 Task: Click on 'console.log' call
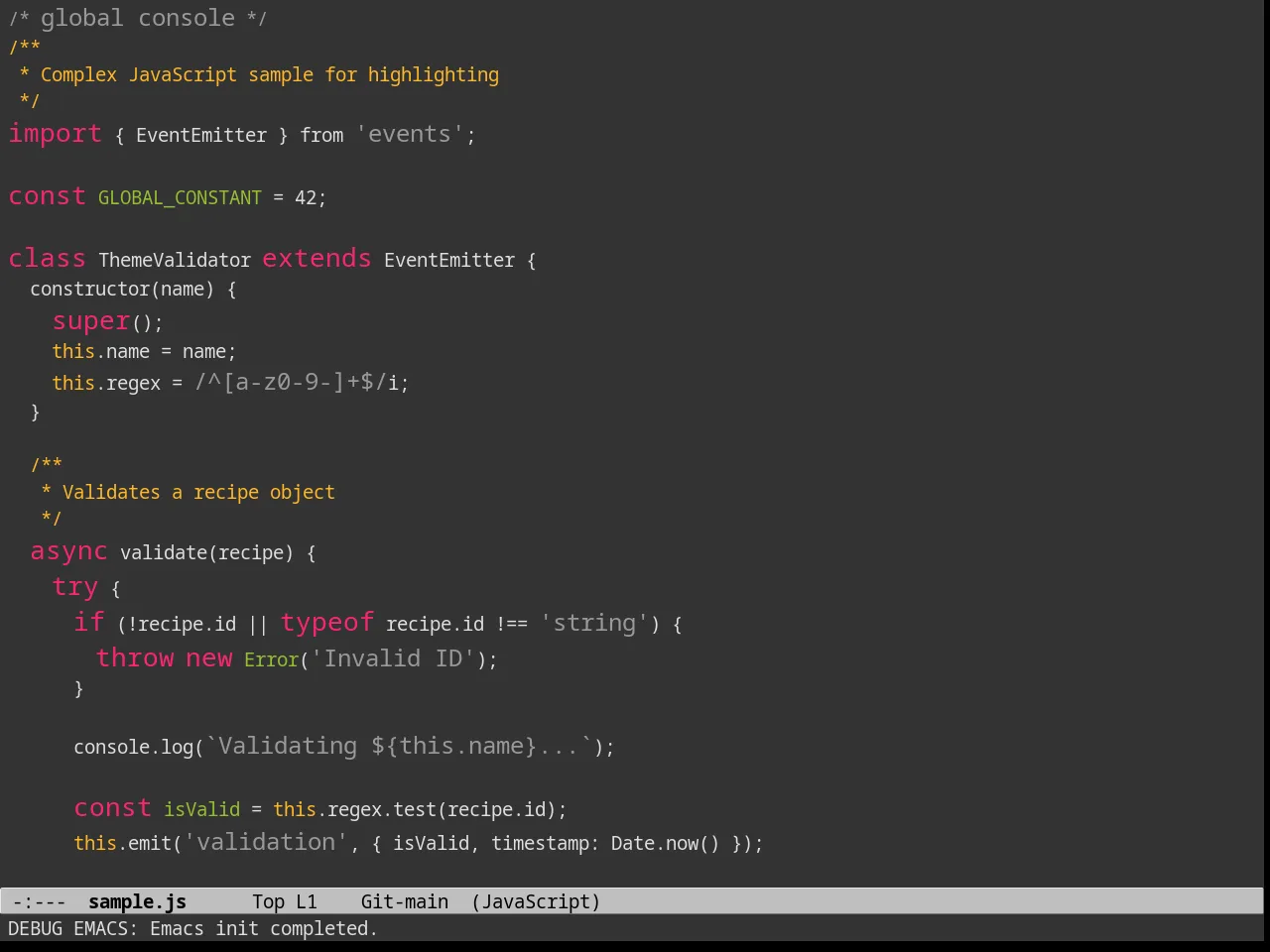click(134, 747)
